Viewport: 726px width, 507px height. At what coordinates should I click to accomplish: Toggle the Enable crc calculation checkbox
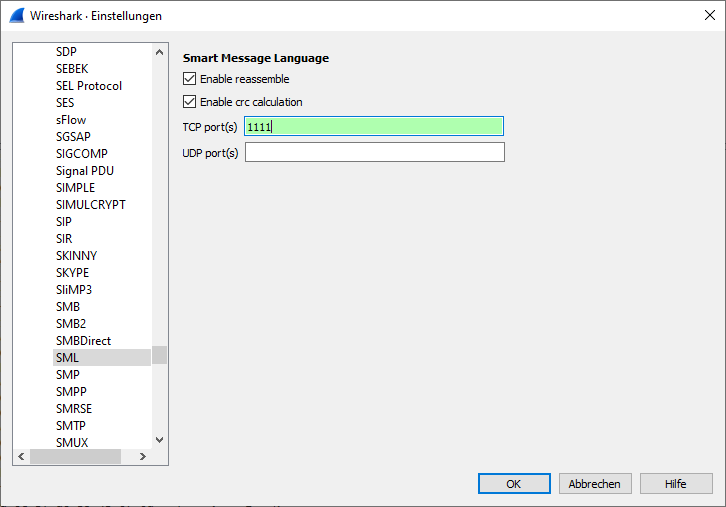click(x=190, y=102)
